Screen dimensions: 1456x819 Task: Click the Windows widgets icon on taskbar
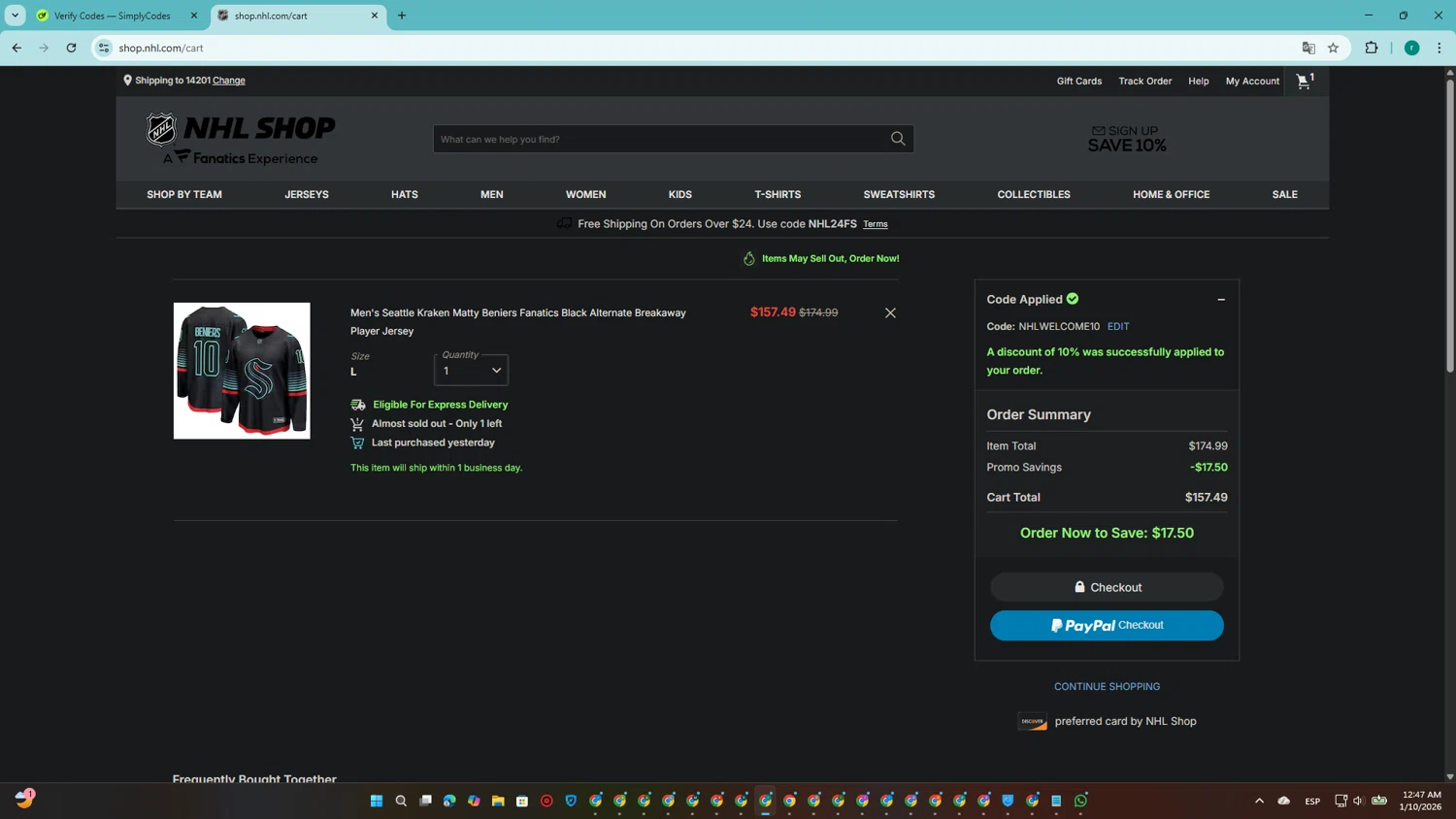pos(25,799)
